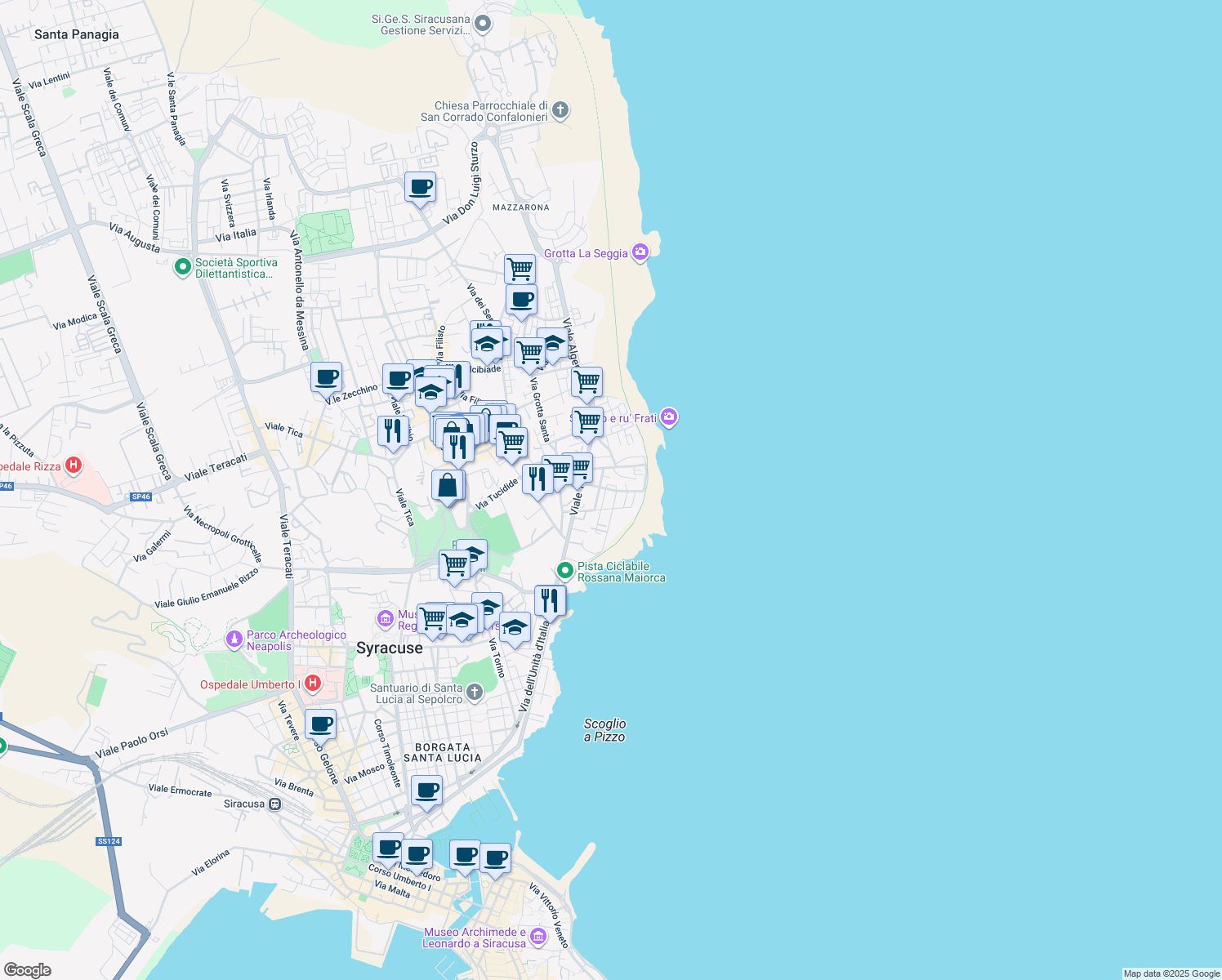The image size is (1222, 980).
Task: Click the Ospedale Umberto I hospital icon
Action: pyautogui.click(x=312, y=682)
